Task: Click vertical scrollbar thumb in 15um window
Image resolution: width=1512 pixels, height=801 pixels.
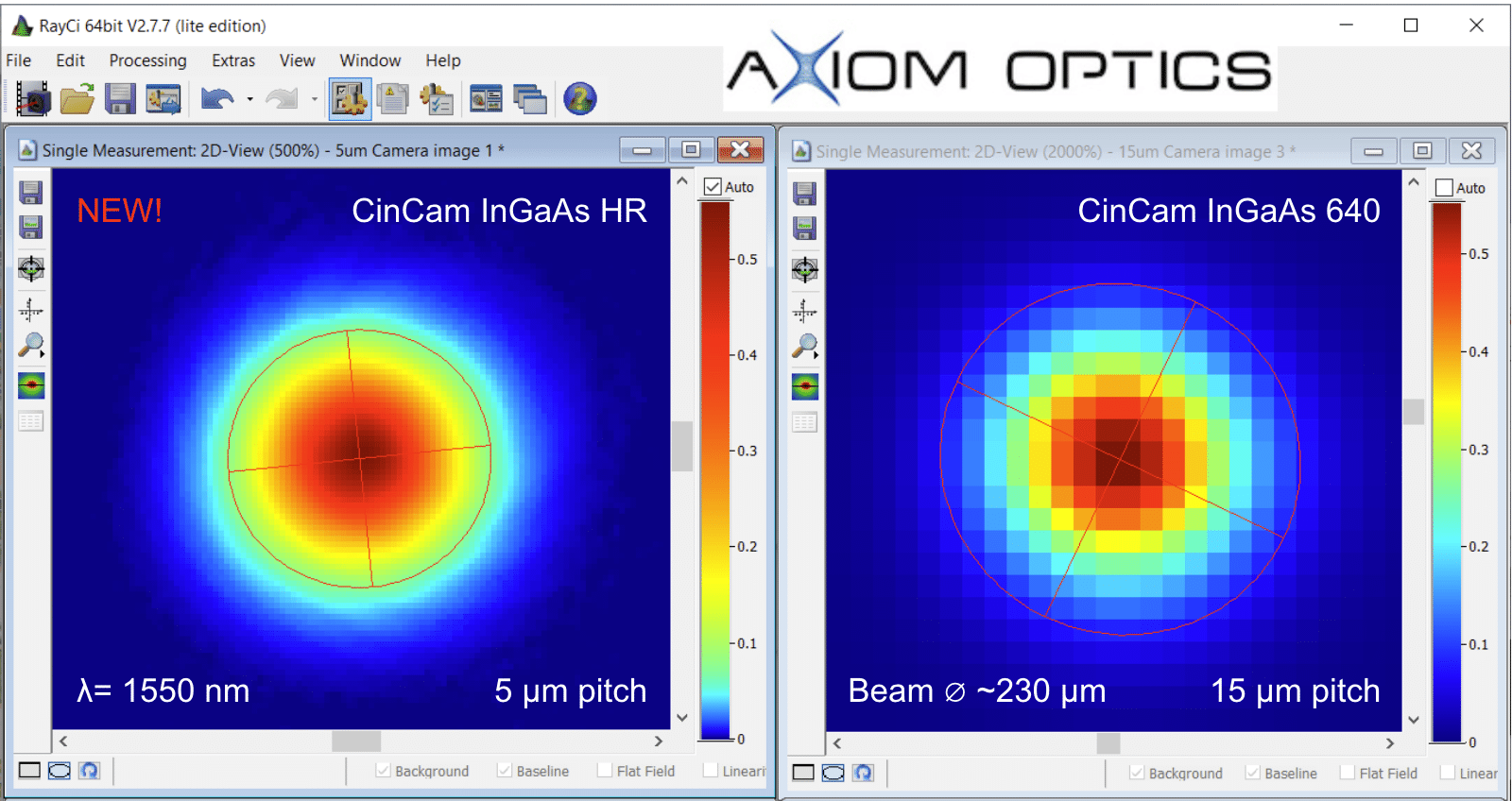Action: (x=1414, y=412)
